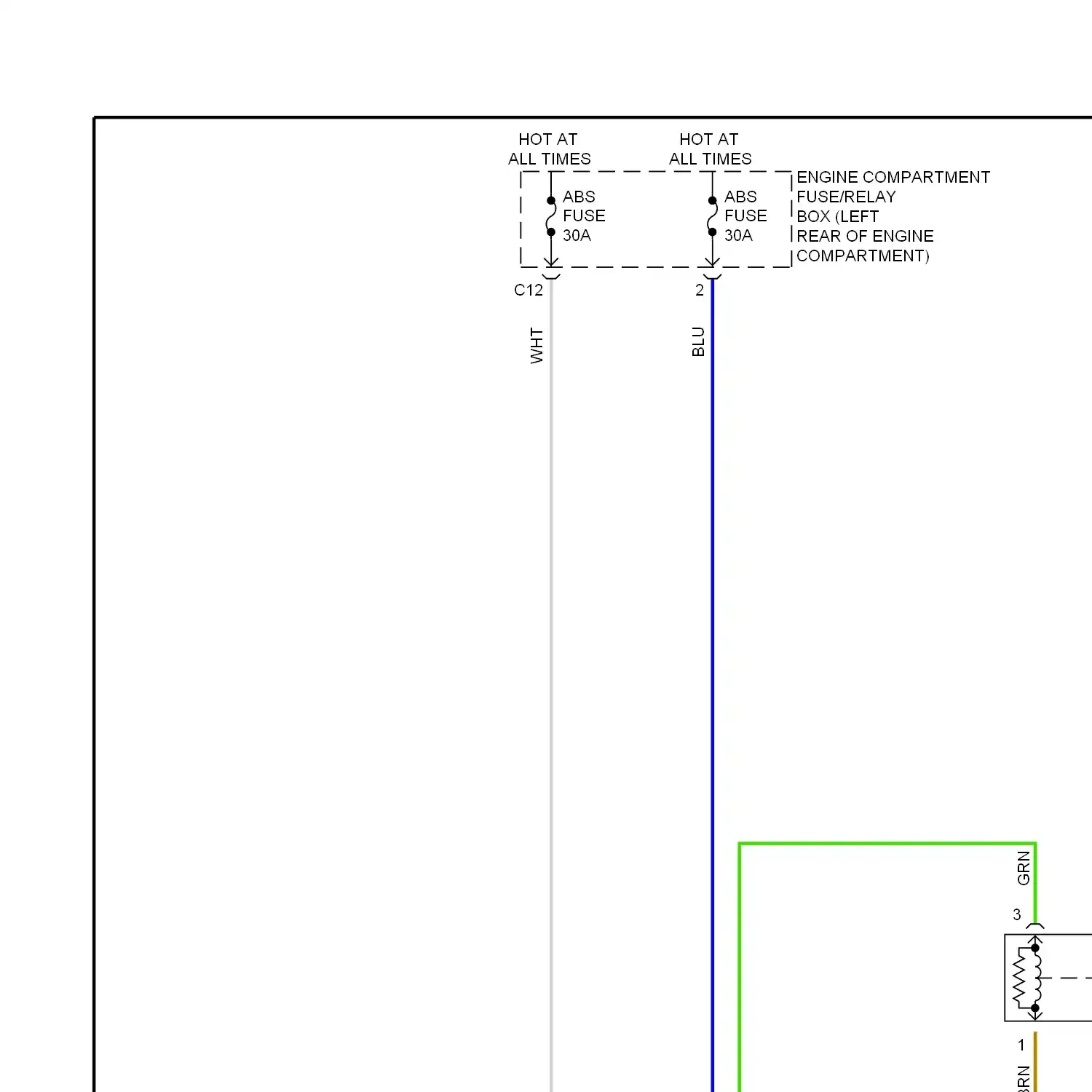
Task: Click the pin number 3 above the relay coil
Action: (1017, 914)
